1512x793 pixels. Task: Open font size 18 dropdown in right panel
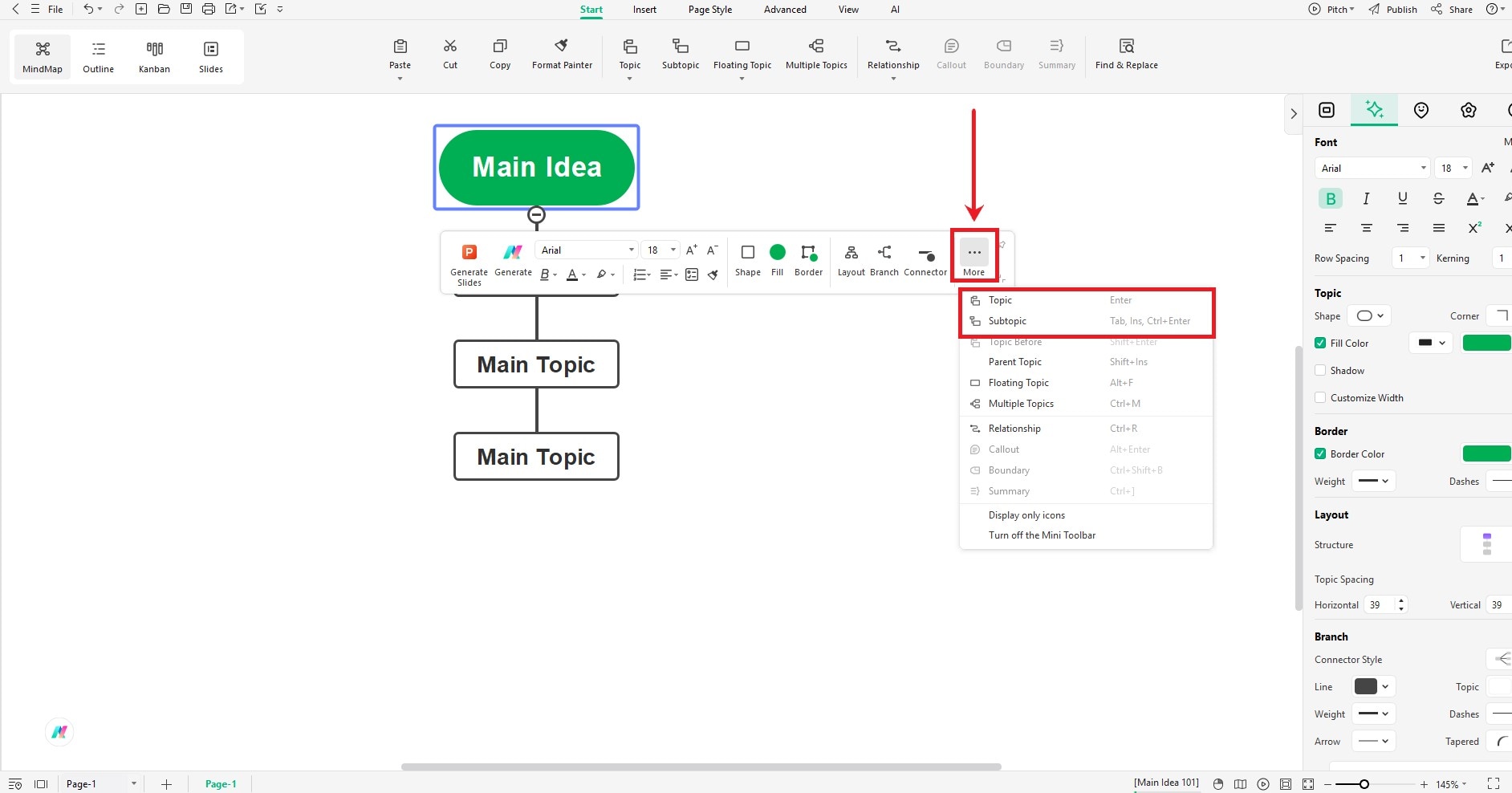tap(1453, 168)
